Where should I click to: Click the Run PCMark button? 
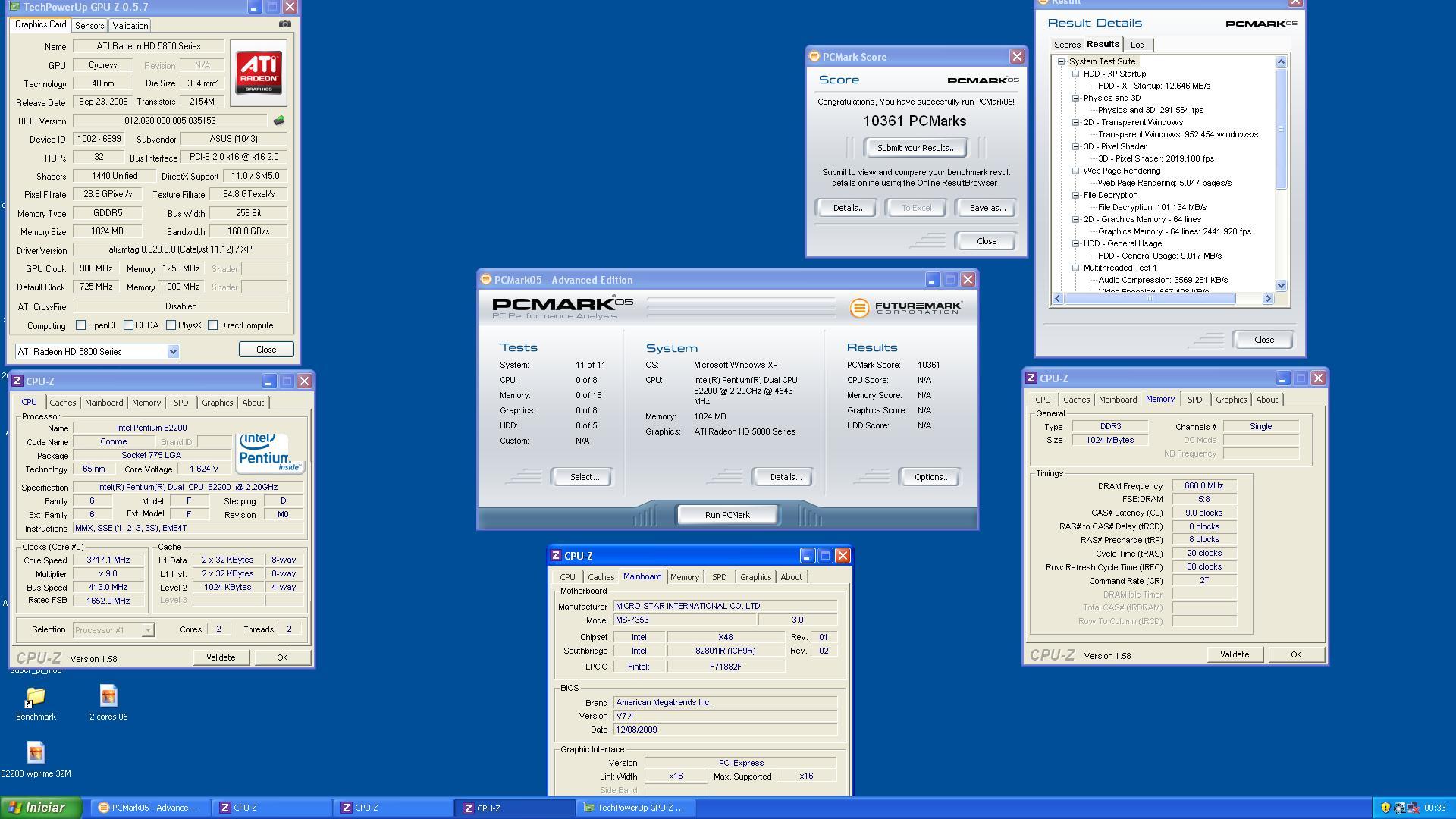727,515
